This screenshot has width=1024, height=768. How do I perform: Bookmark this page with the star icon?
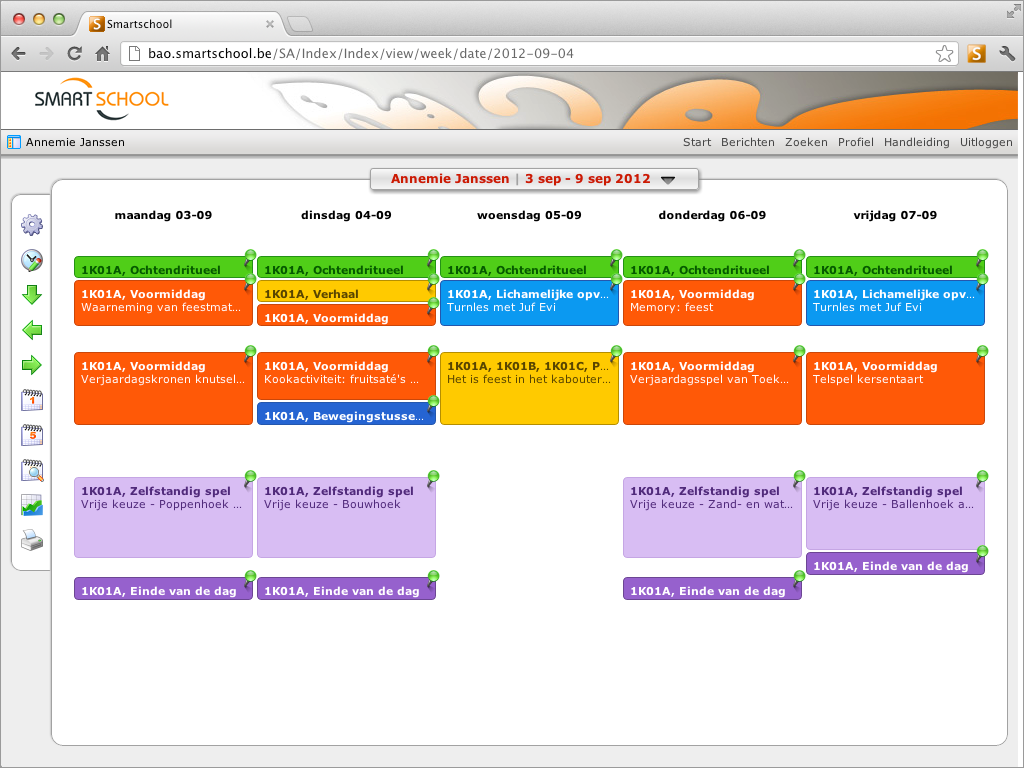[x=944, y=54]
